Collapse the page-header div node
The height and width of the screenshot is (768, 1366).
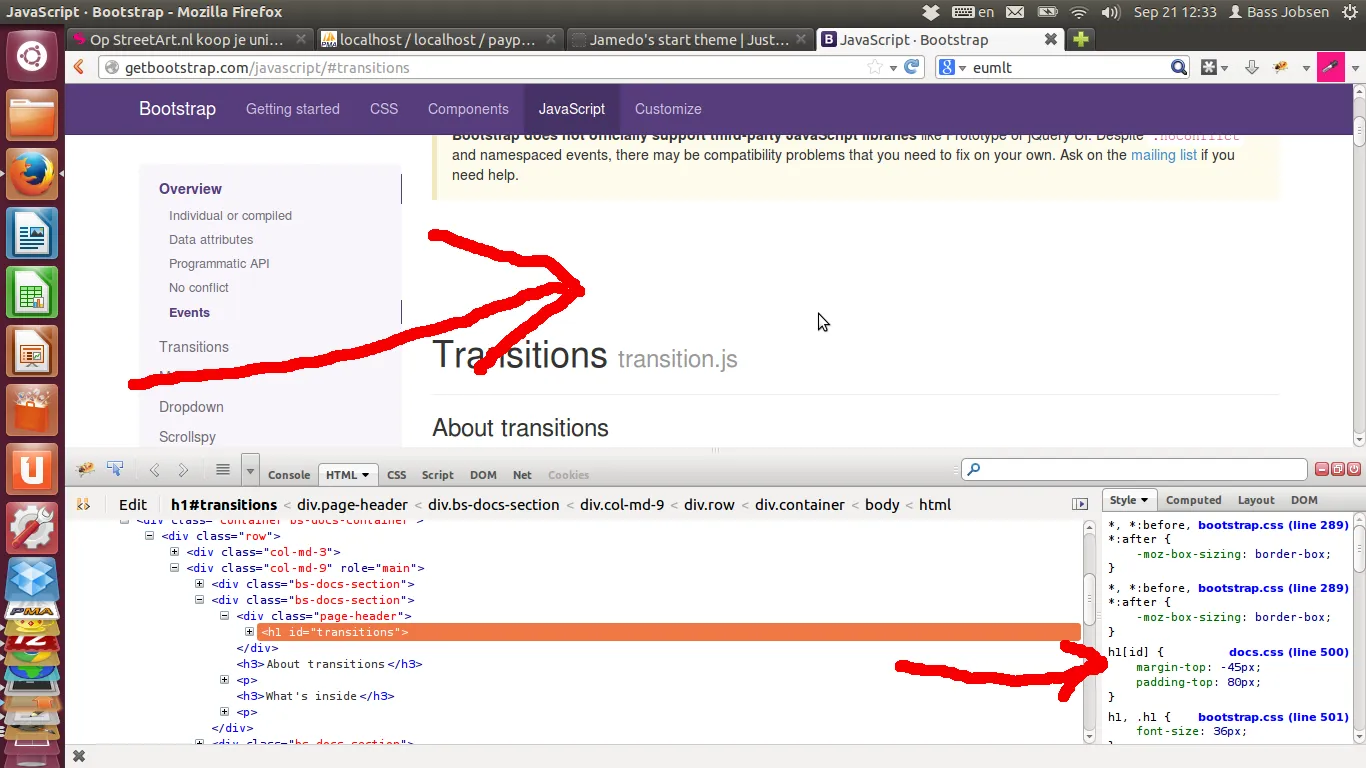tap(224, 616)
